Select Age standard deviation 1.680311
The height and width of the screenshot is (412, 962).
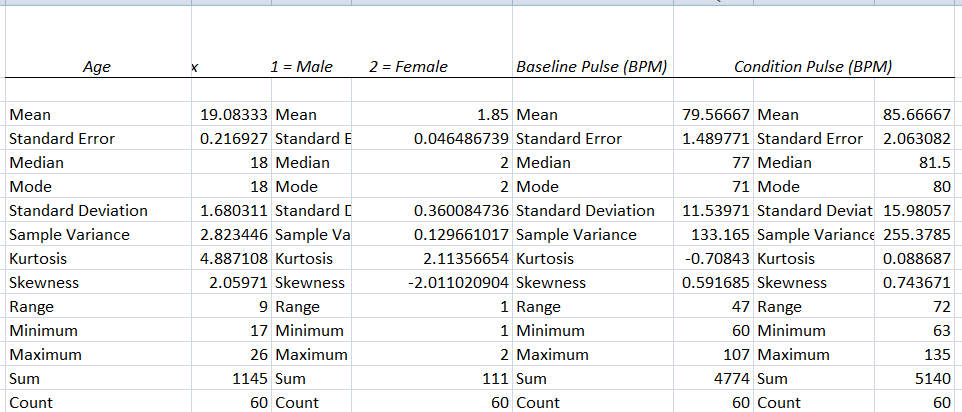[x=234, y=211]
